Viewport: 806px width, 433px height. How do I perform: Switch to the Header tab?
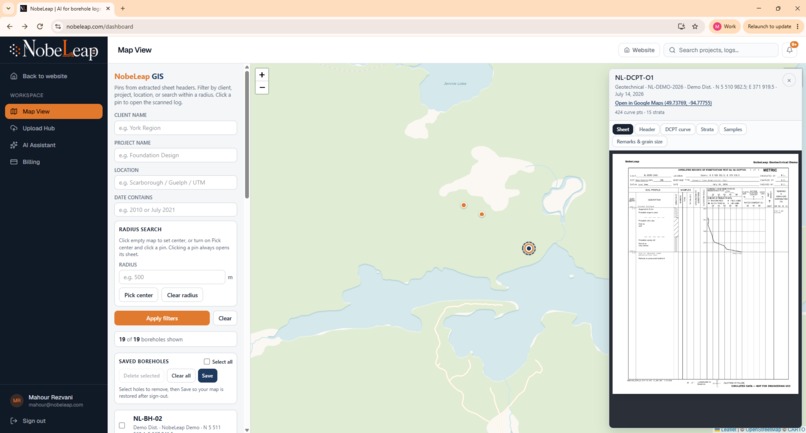[647, 130]
